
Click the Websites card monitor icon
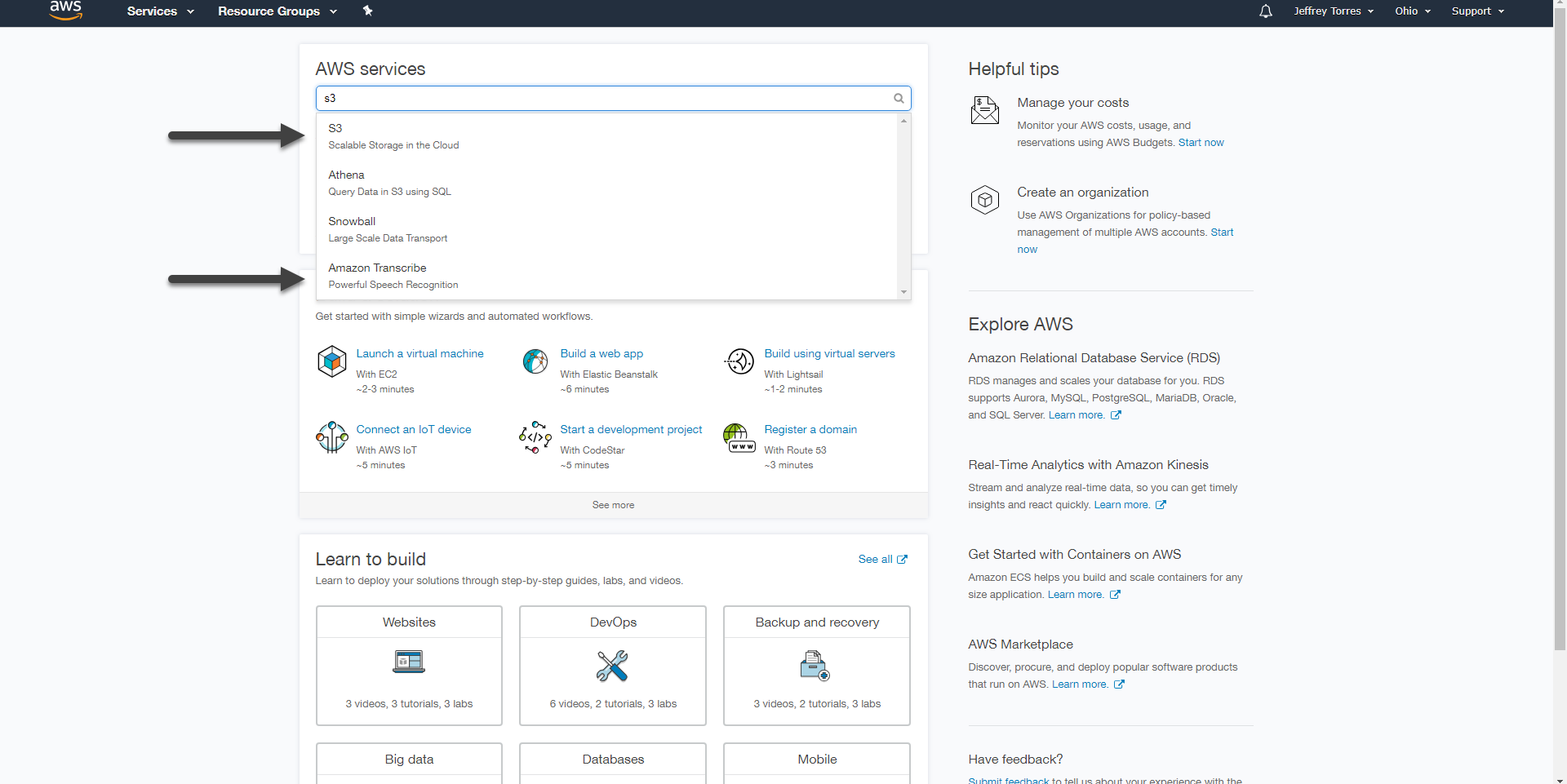click(409, 662)
